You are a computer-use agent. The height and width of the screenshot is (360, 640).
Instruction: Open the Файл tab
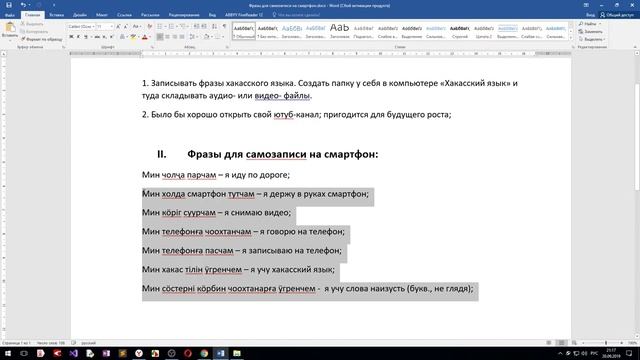coord(10,15)
